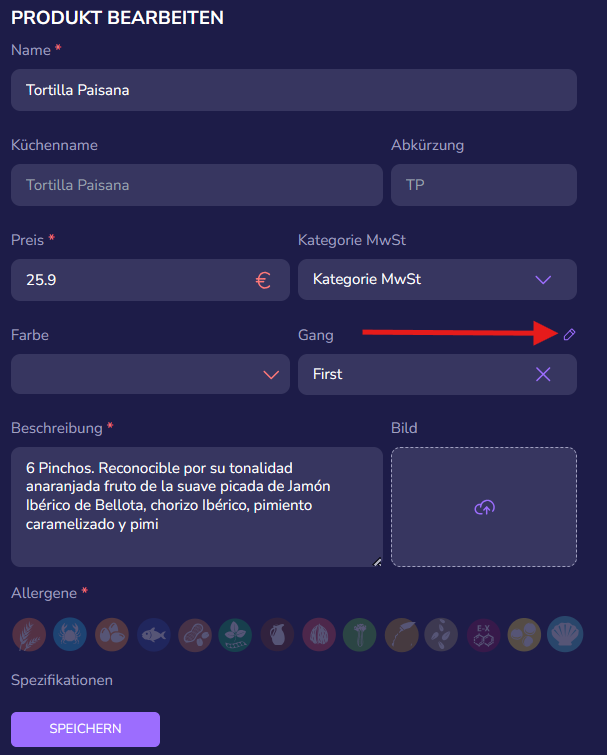
Task: Expand the Farbe color dropdown
Action: click(x=150, y=374)
